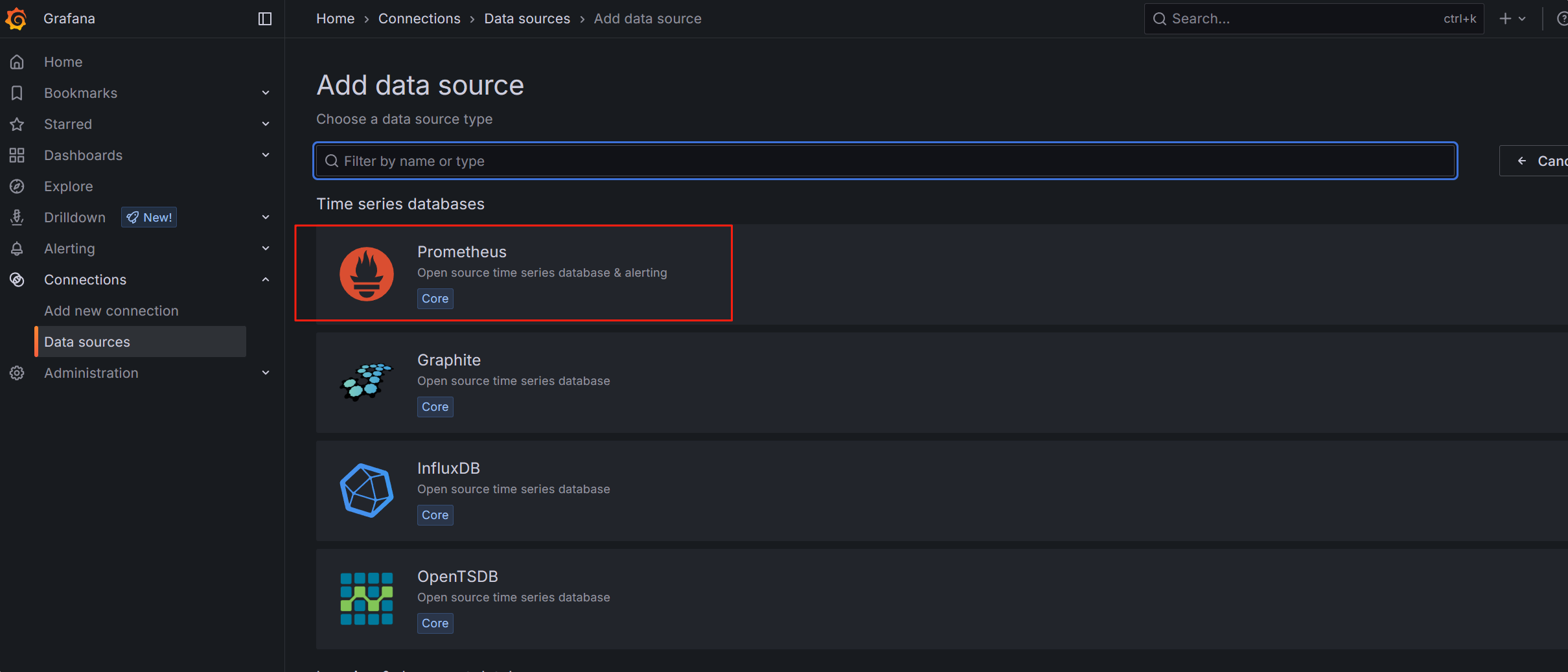Click Home breadcrumb link
The height and width of the screenshot is (672, 1568).
point(336,19)
